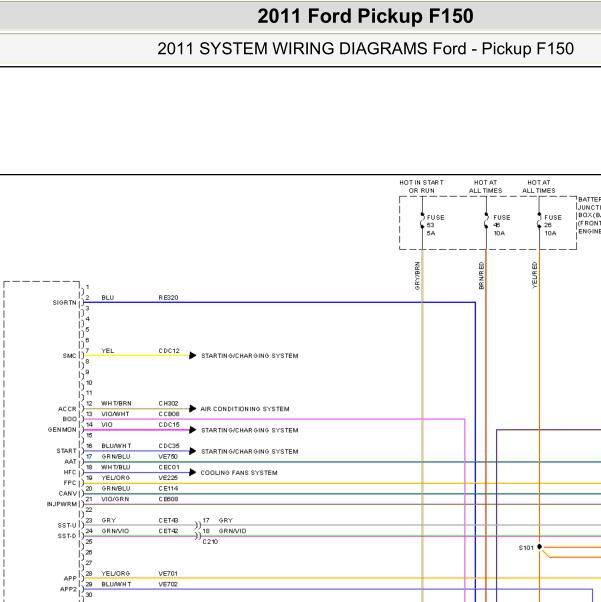Viewport: 601px width, 602px height.
Task: Select the 'START' pin label
Action: click(66, 451)
